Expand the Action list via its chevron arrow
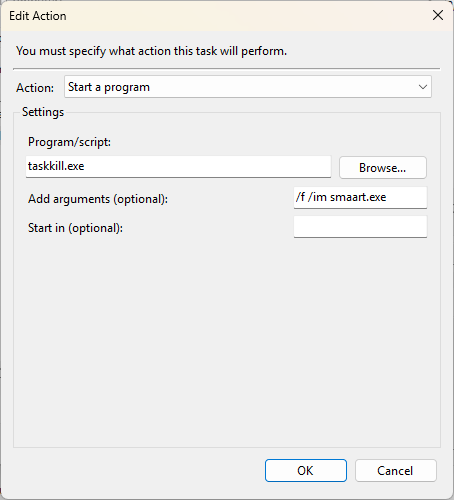Screen dimensions: 454x500 423,87
